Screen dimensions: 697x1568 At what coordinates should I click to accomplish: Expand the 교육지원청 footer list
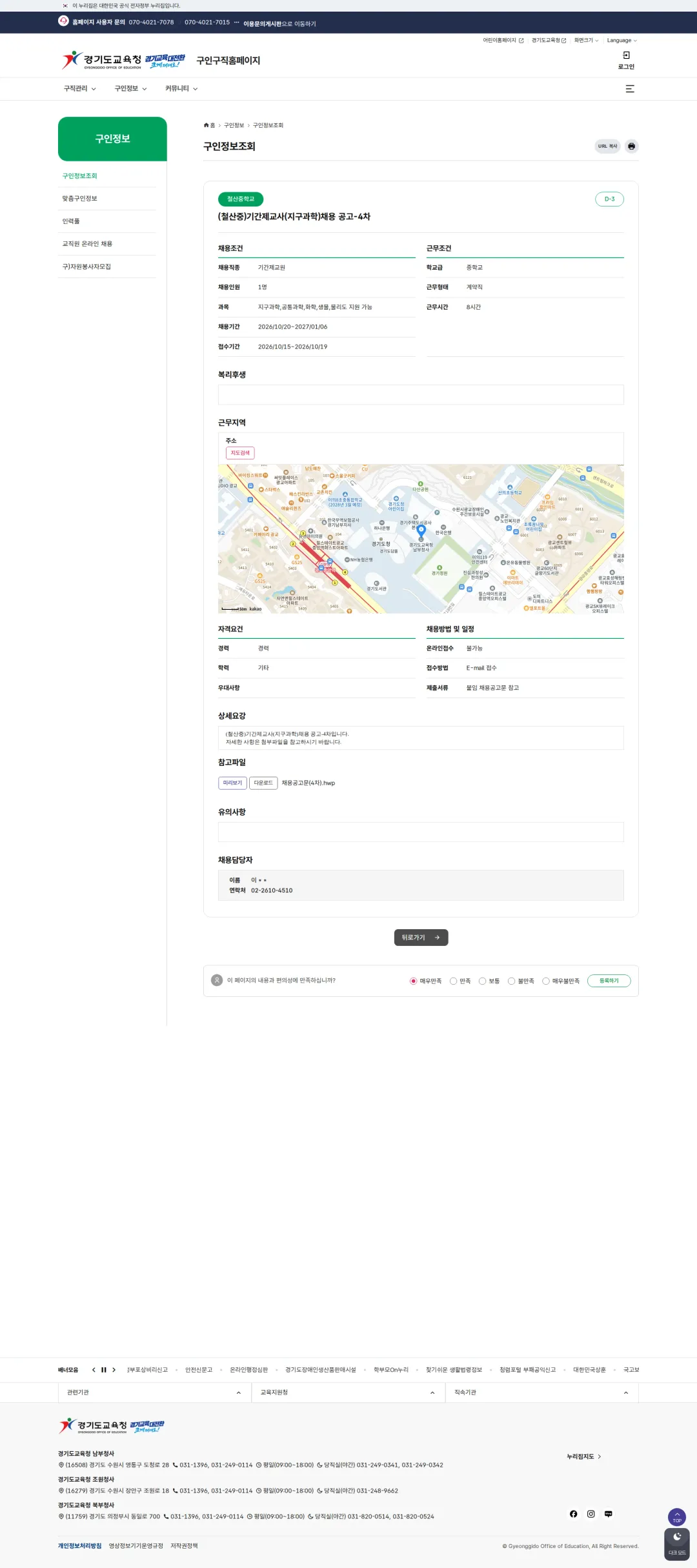pos(348,1392)
